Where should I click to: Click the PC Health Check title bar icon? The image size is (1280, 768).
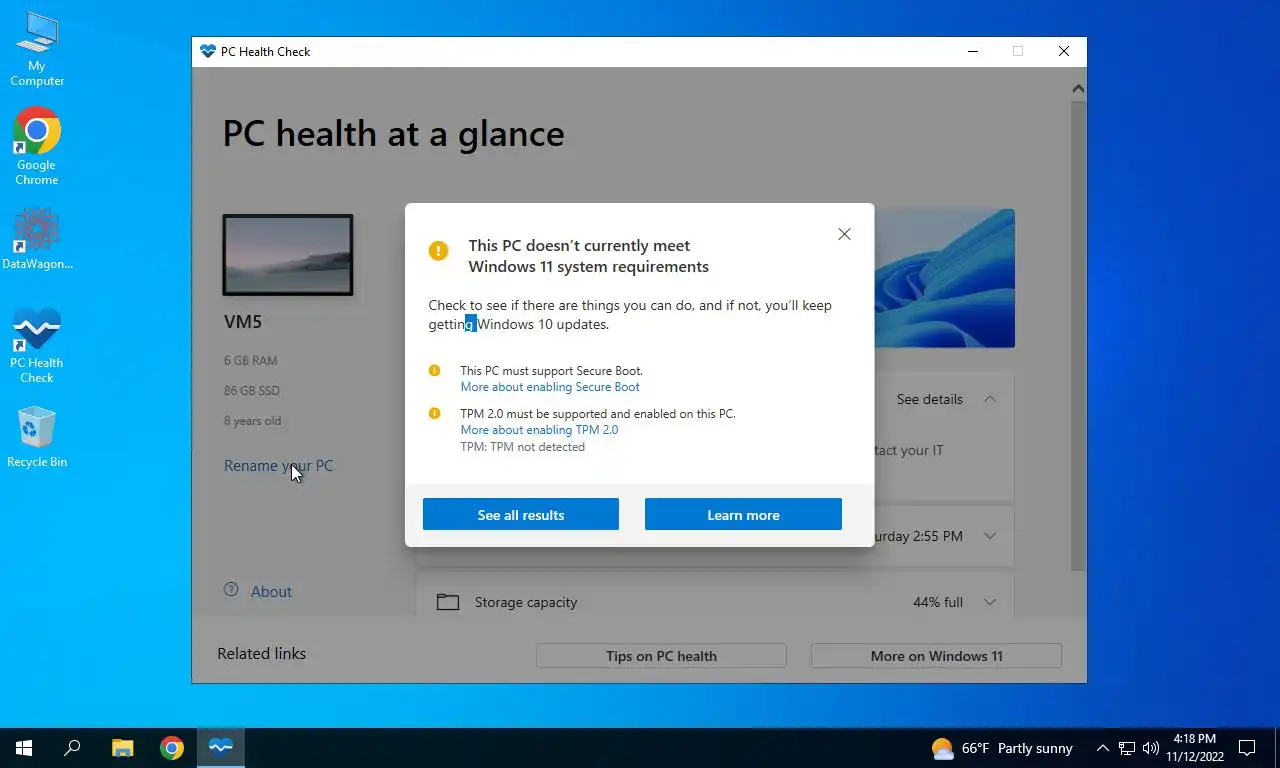pos(208,52)
